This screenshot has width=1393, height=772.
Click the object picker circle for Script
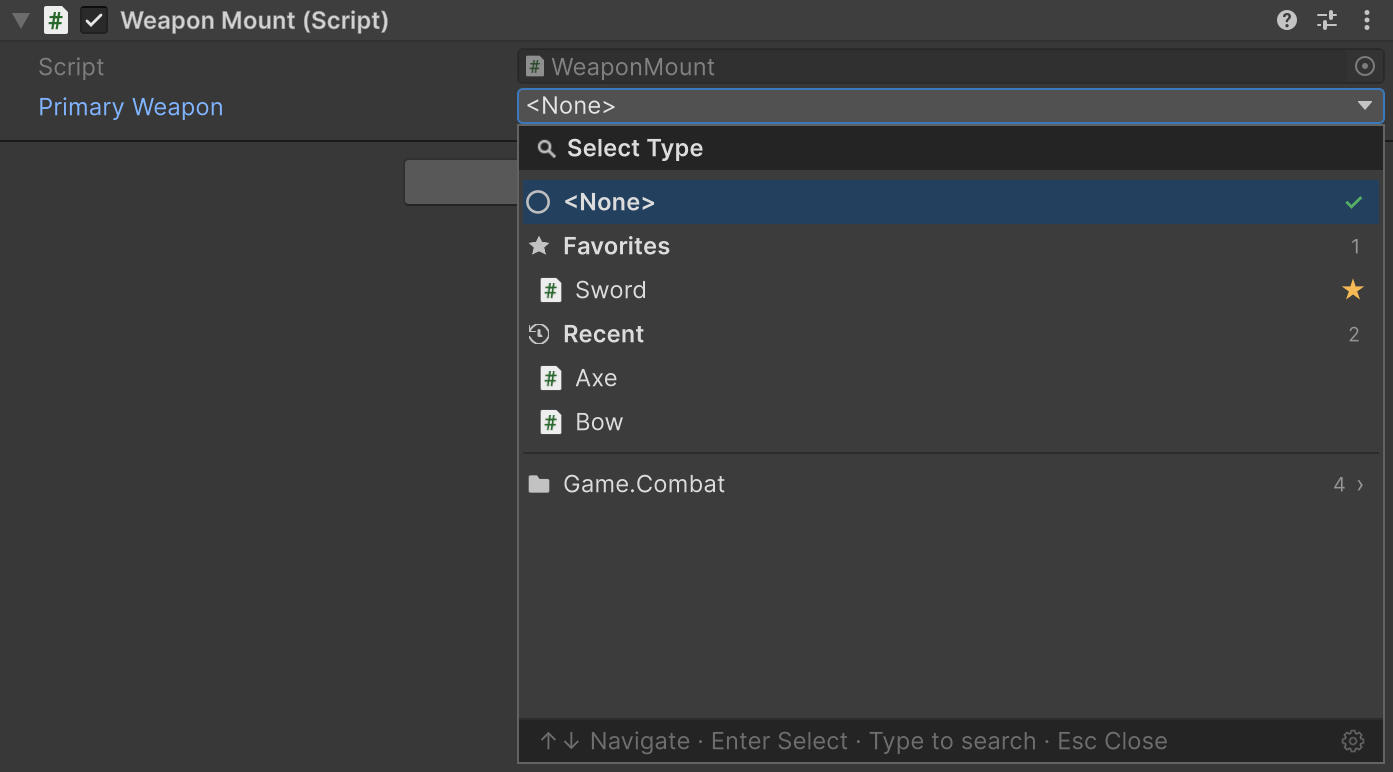(1364, 67)
